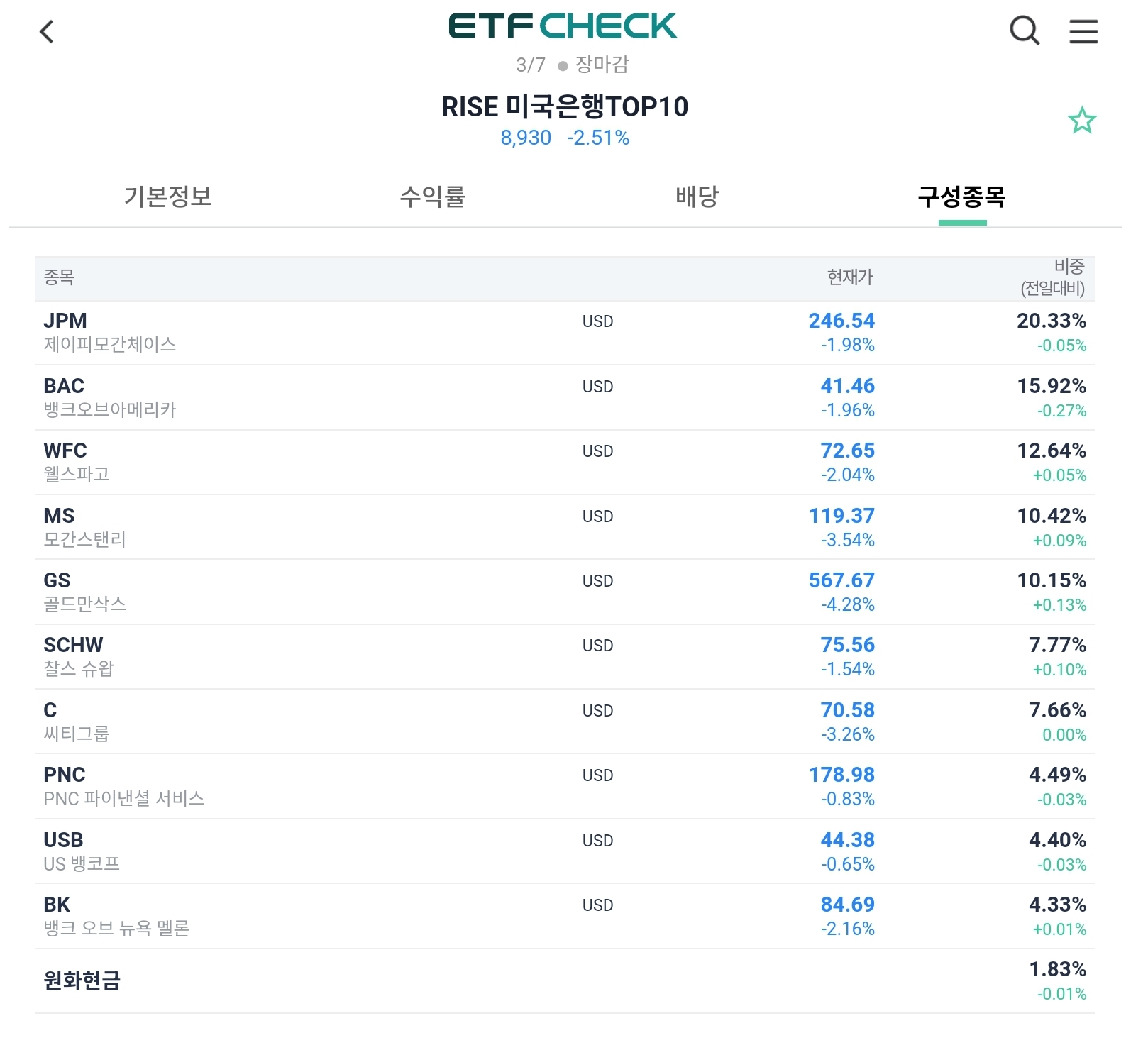Open the 배당 tab
Image resolution: width=1148 pixels, height=1050 pixels.
697,197
